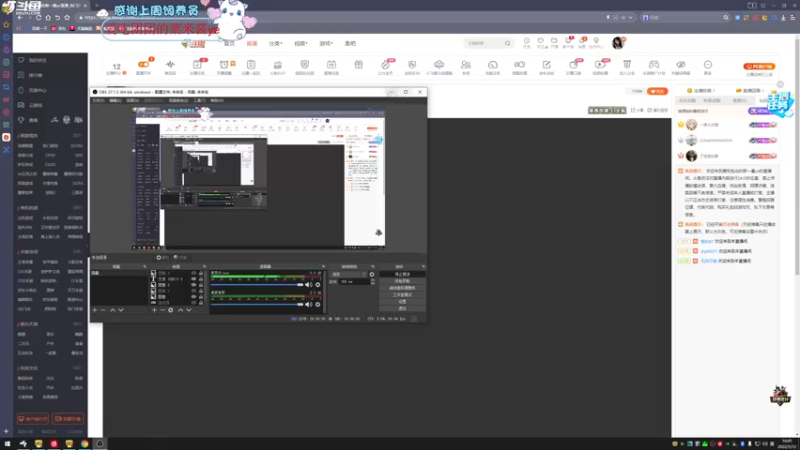The width and height of the screenshot is (800, 450).
Task: Adjust the 麦克风/Aux volume slider
Action: coord(257,285)
